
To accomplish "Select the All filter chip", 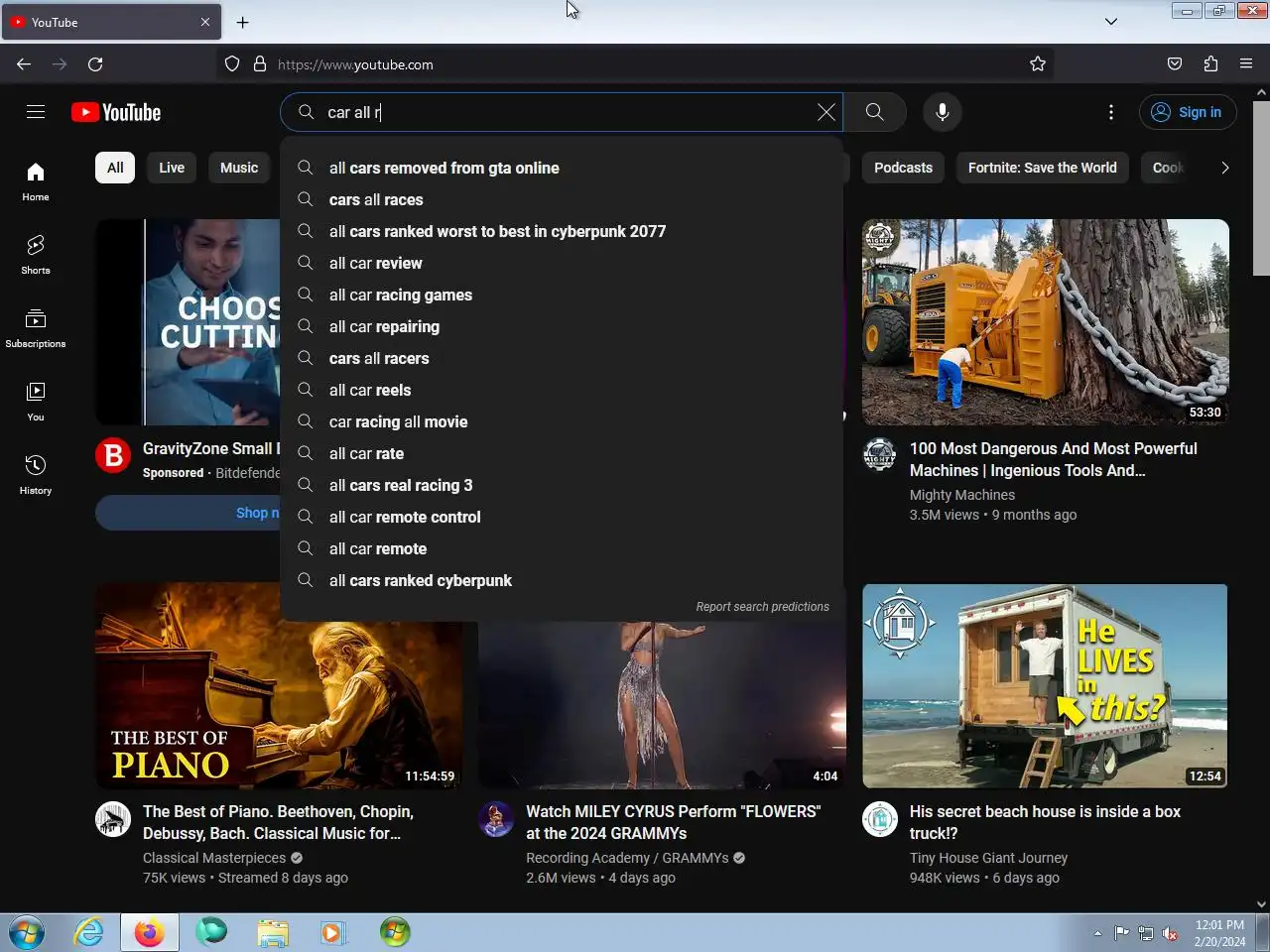I will point(115,168).
